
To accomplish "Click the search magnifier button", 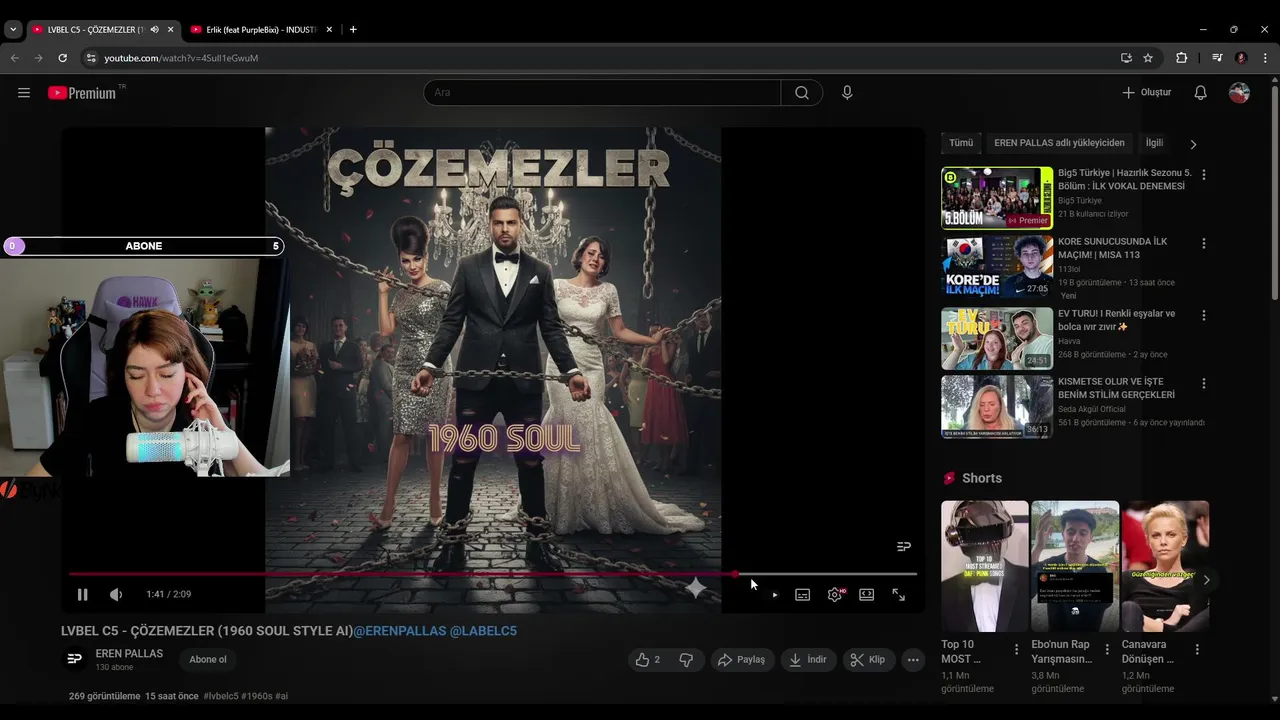I will (802, 93).
